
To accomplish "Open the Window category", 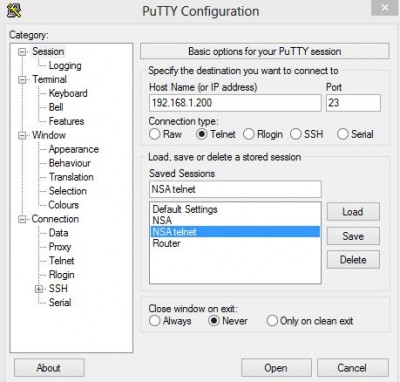I will point(49,135).
